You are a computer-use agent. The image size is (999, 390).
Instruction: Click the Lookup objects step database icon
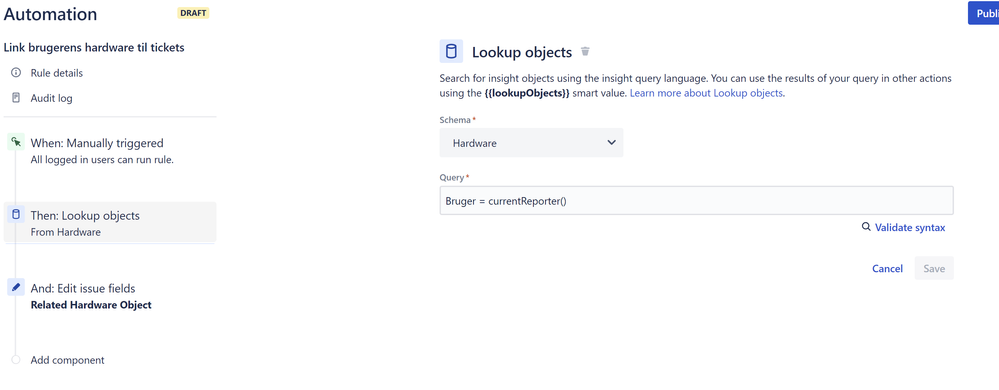click(x=16, y=215)
